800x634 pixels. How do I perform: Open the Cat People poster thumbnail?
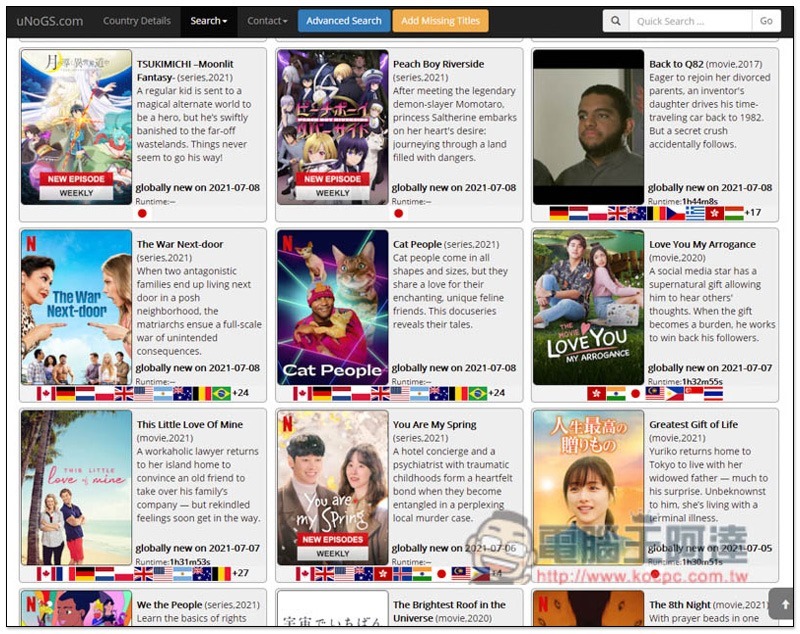tap(333, 307)
